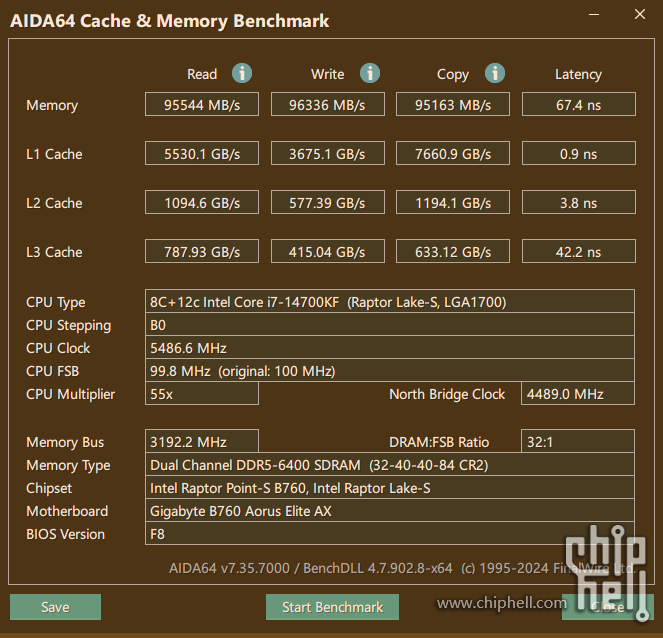This screenshot has height=638, width=663.
Task: Select L2 Cache write 577.39 GB/s
Action: pos(328,203)
